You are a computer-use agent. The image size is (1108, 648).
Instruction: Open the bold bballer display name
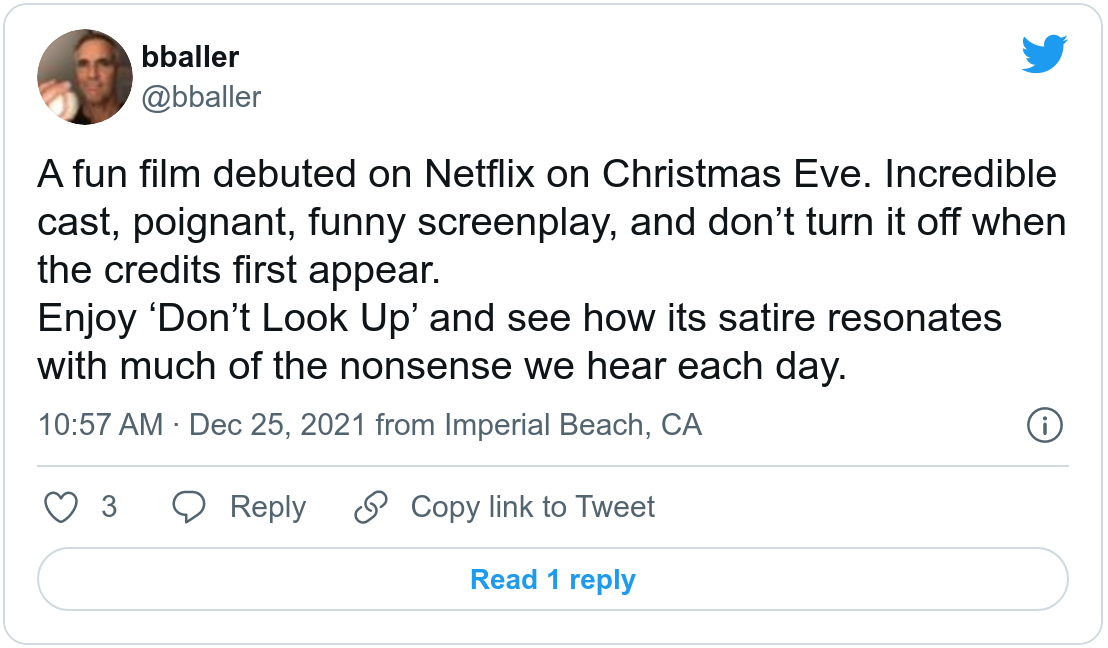click(x=191, y=57)
